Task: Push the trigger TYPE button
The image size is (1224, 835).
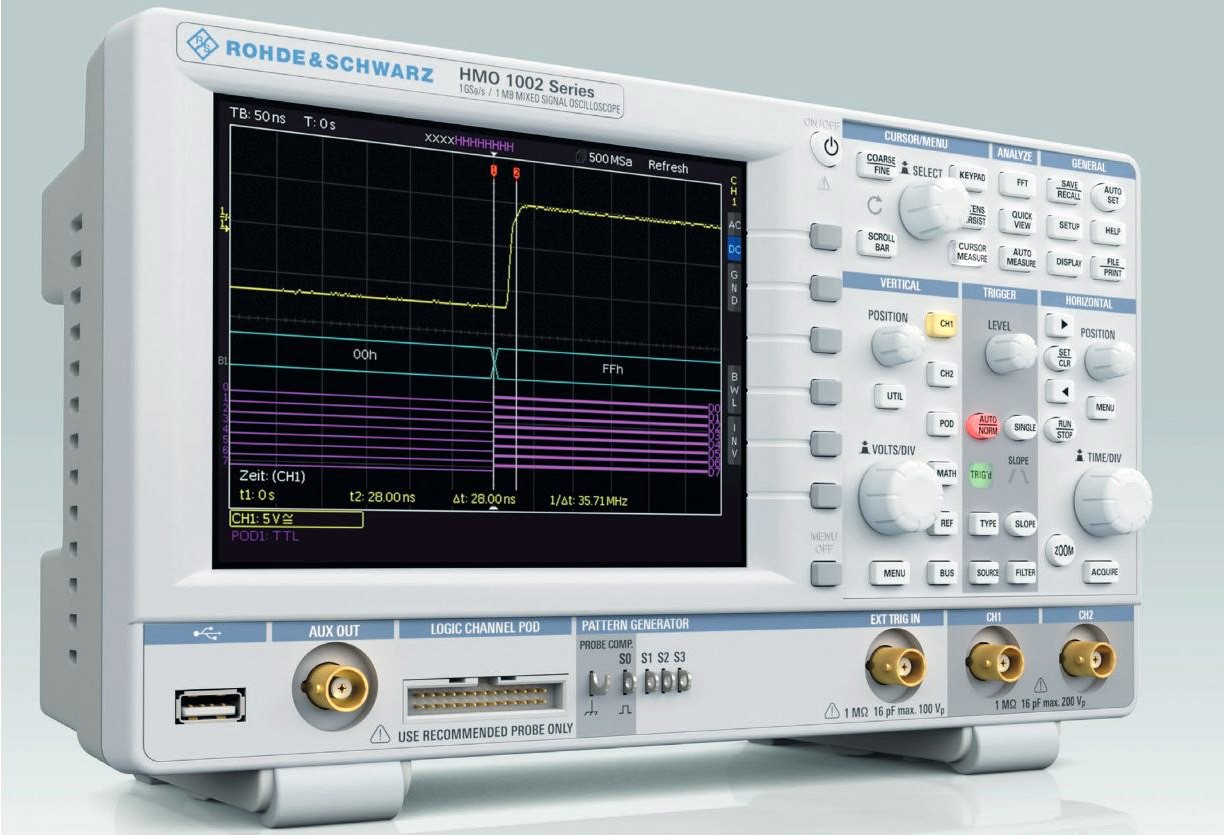Action: pos(985,522)
